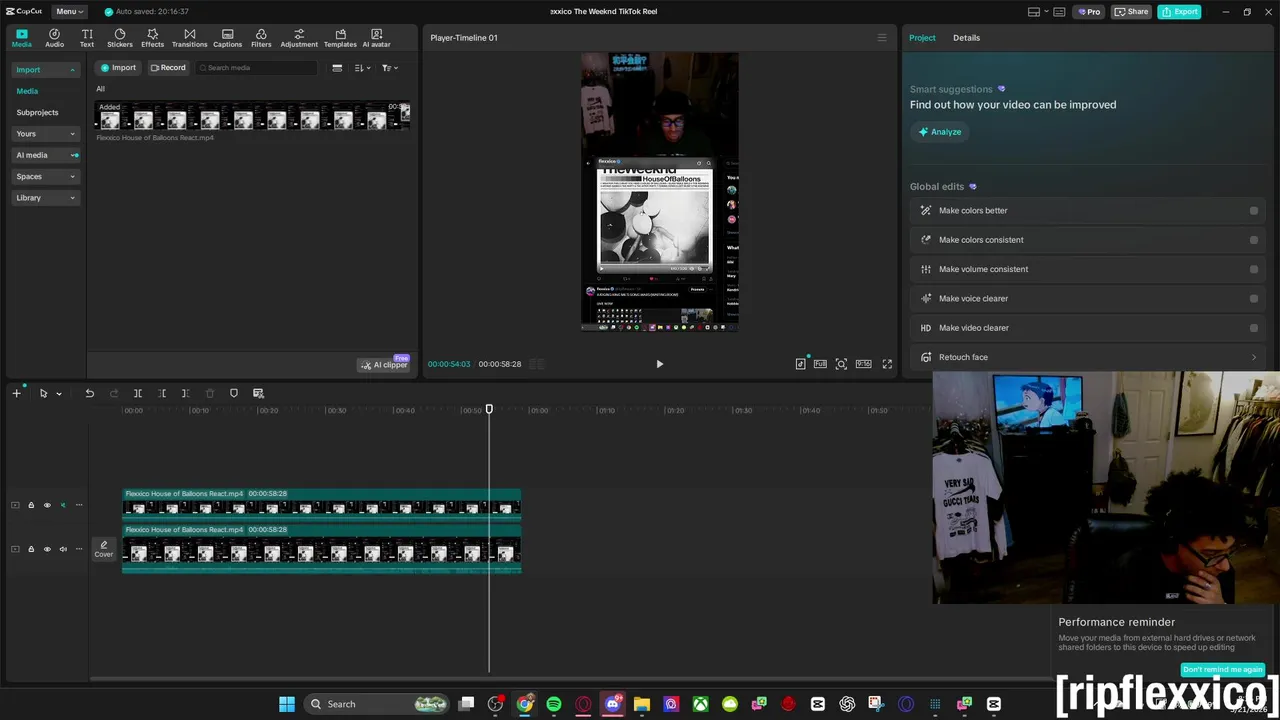
Task: Click the preview zoom magnifier icon
Action: (x=841, y=364)
